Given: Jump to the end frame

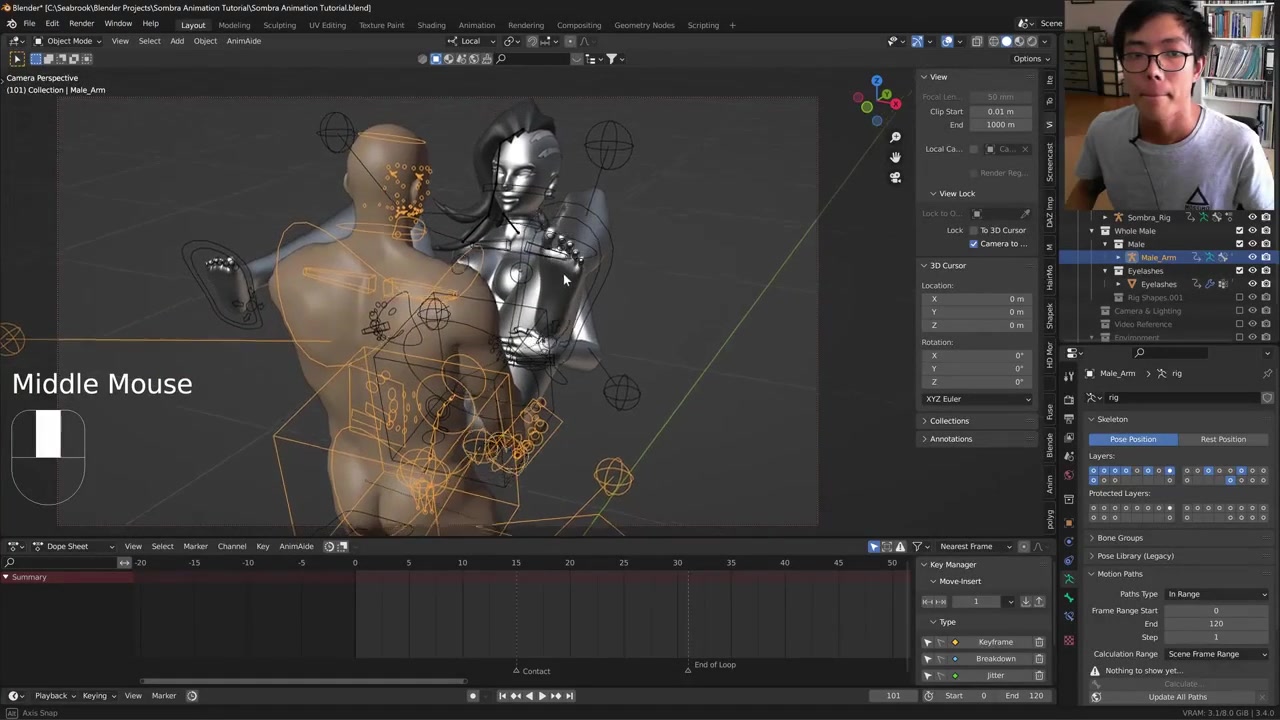Looking at the screenshot, I should point(570,696).
